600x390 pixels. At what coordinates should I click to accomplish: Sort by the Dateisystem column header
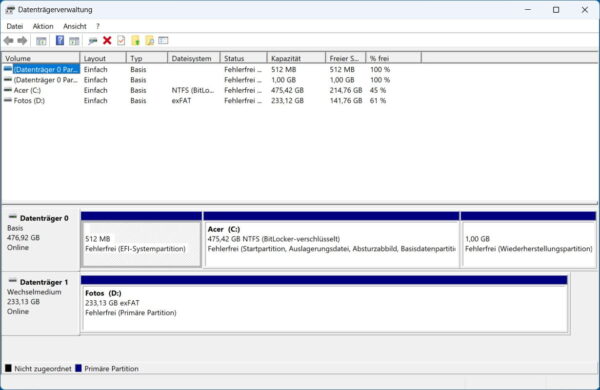[x=194, y=58]
